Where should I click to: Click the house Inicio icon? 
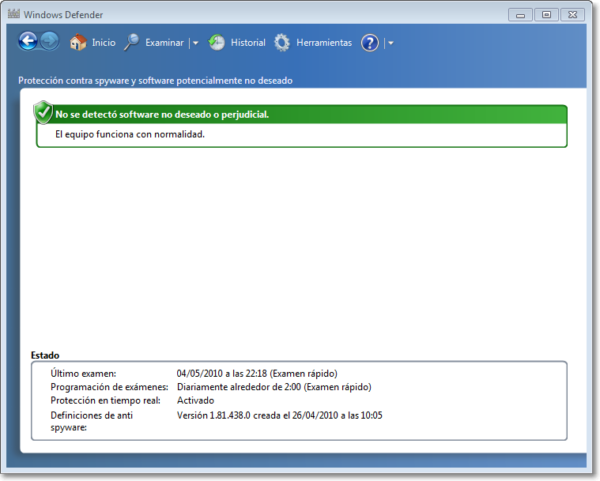click(x=78, y=42)
